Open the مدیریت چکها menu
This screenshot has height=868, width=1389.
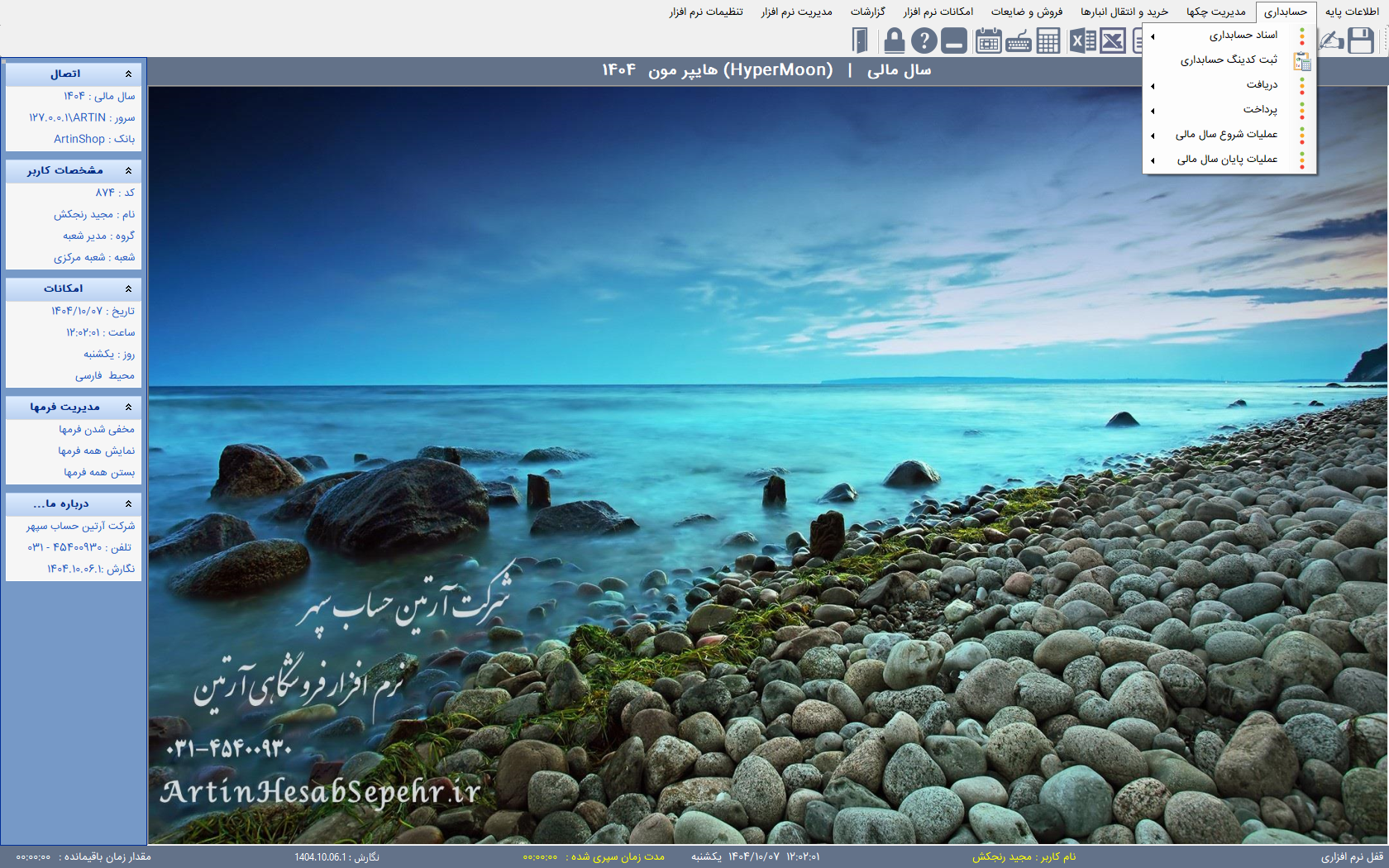(1215, 12)
